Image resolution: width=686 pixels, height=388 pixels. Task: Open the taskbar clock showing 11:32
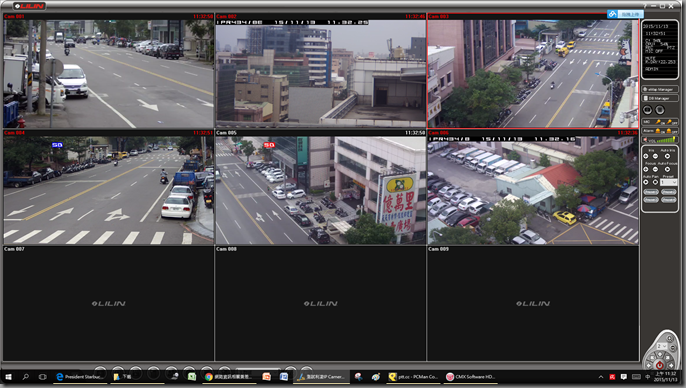coord(665,377)
